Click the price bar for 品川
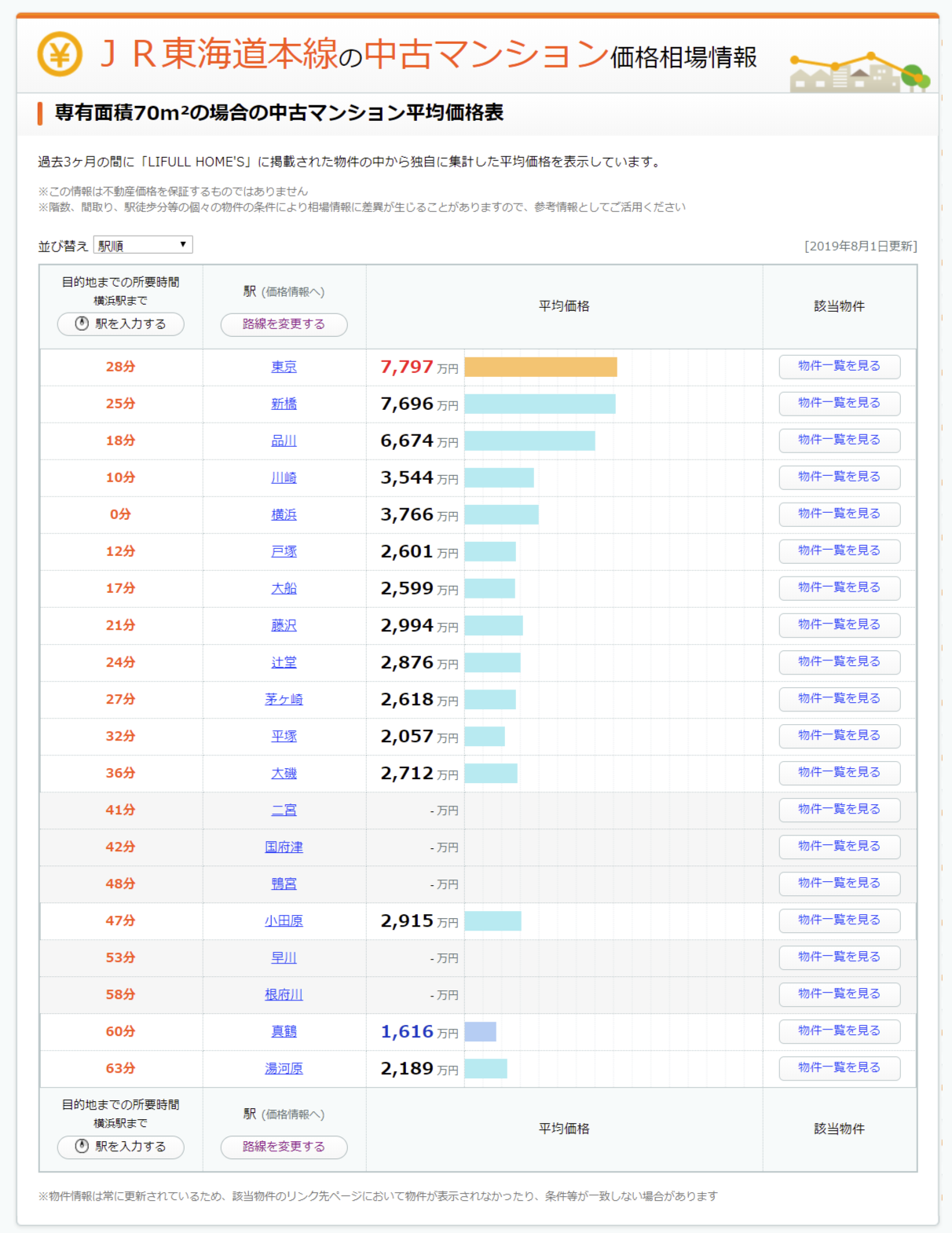This screenshot has height=1233, width=952. 530,441
